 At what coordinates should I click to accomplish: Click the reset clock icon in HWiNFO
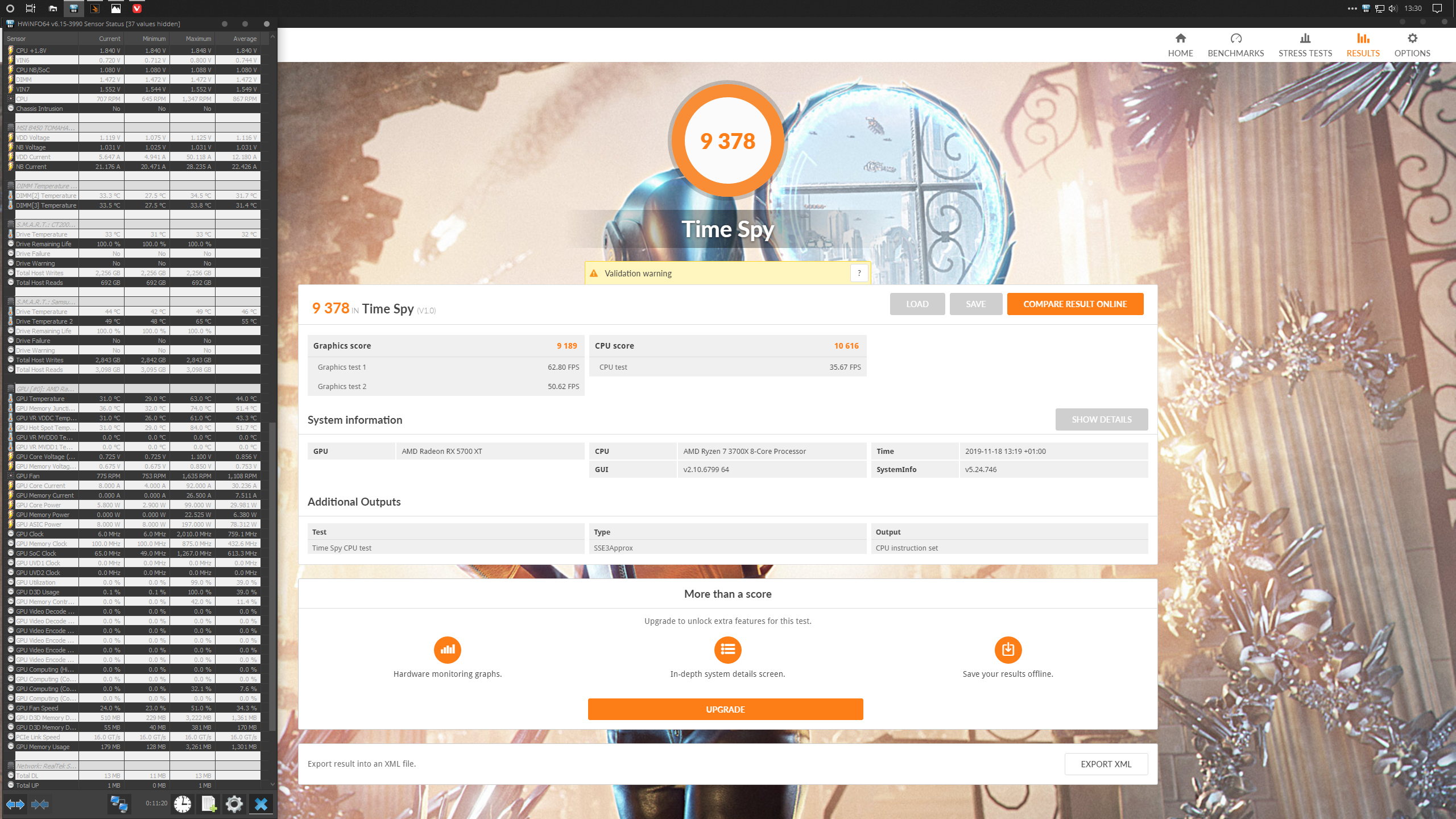tap(183, 804)
